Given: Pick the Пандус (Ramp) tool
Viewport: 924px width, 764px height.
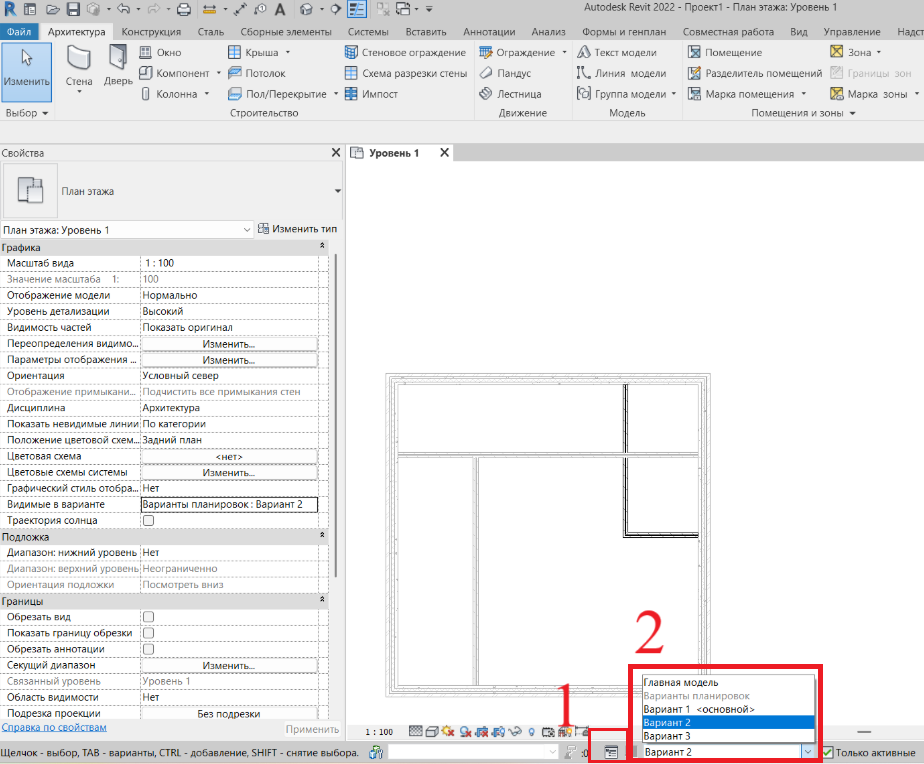Looking at the screenshot, I should pos(505,73).
